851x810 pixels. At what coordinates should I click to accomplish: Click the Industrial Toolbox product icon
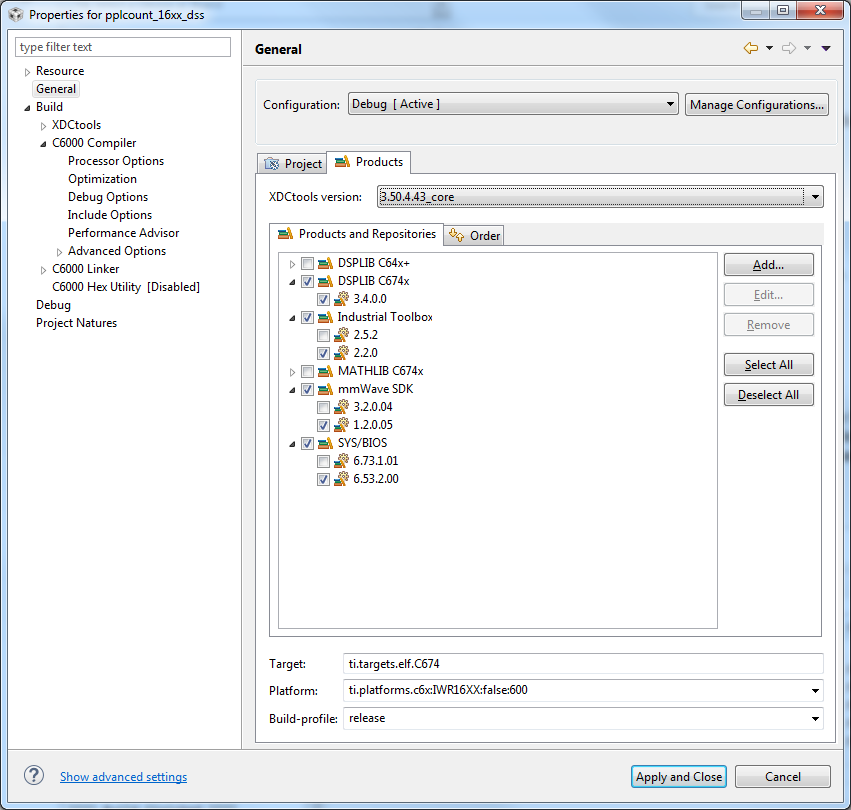[x=325, y=318]
